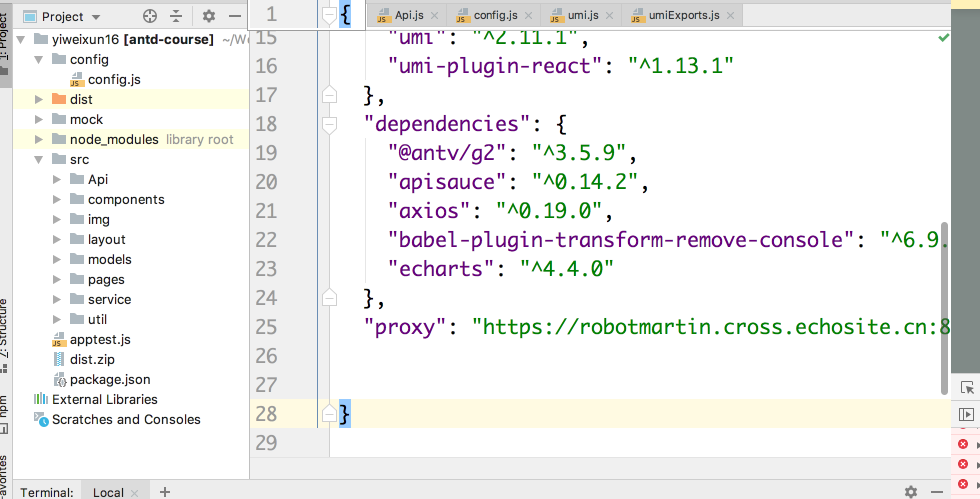
Task: Click the node_modules folder icon
Action: pos(59,139)
